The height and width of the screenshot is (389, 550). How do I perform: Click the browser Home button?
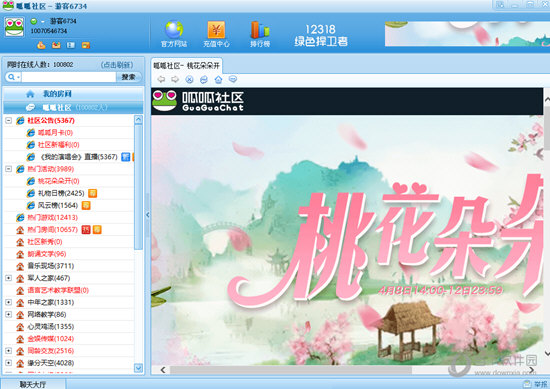(218, 79)
